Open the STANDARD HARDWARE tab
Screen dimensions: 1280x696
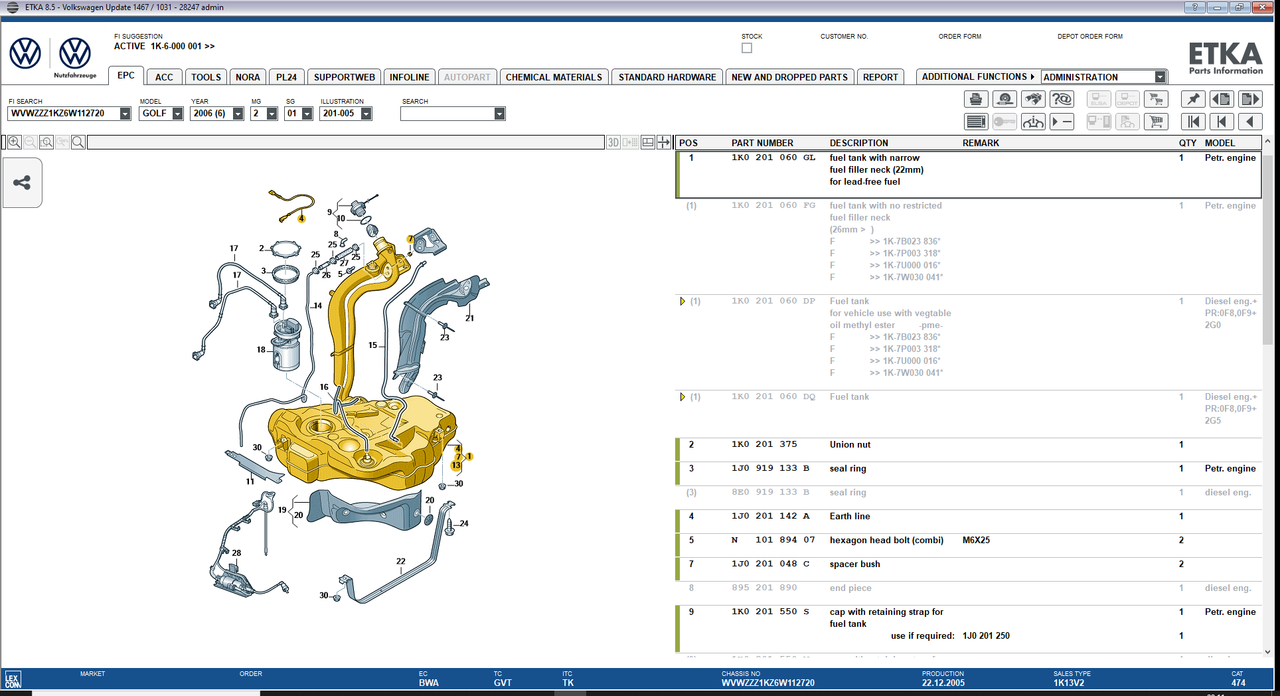[x=667, y=77]
